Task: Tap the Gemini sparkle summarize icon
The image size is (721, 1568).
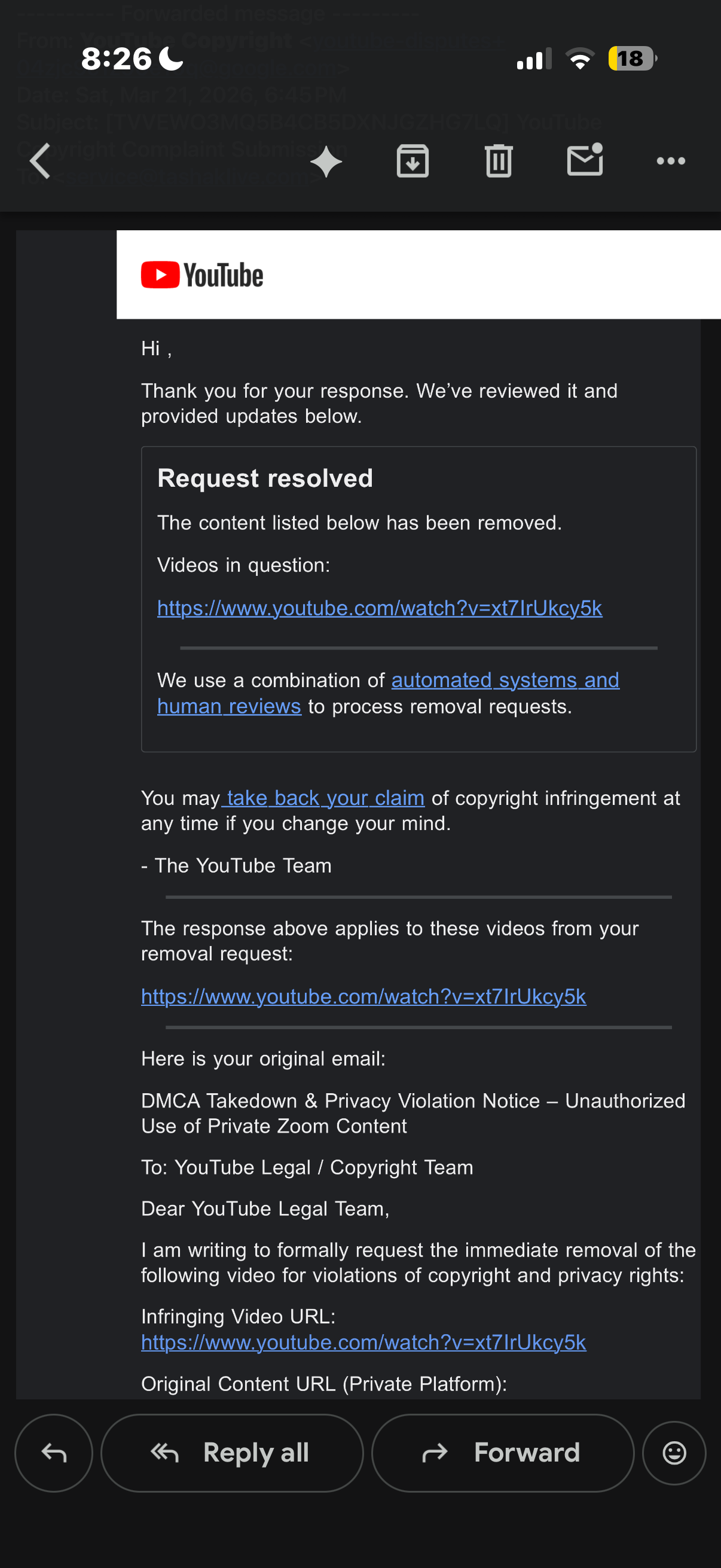Action: tap(326, 162)
